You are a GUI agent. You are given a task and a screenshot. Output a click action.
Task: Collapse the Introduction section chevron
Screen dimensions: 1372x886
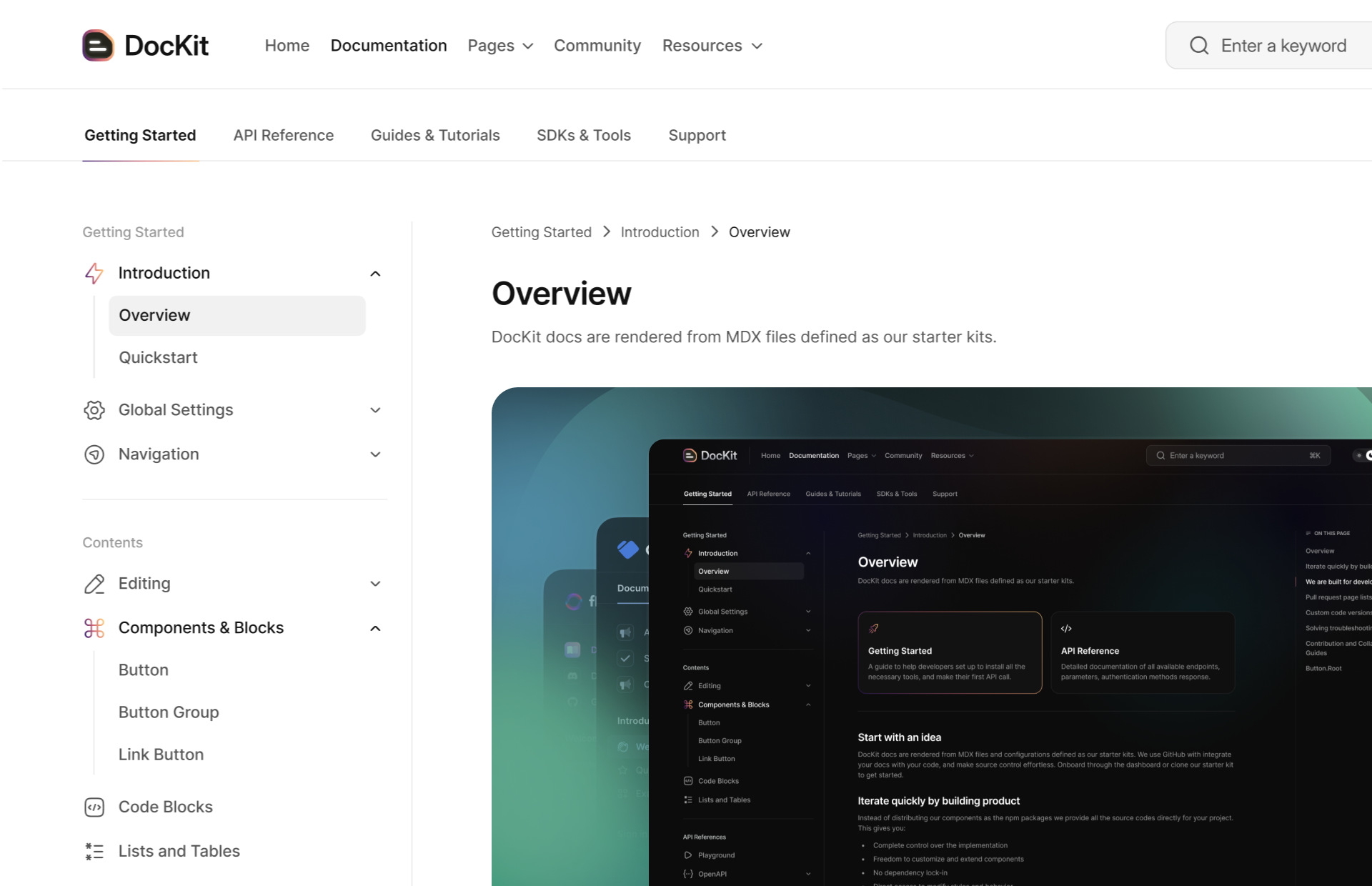pos(375,274)
